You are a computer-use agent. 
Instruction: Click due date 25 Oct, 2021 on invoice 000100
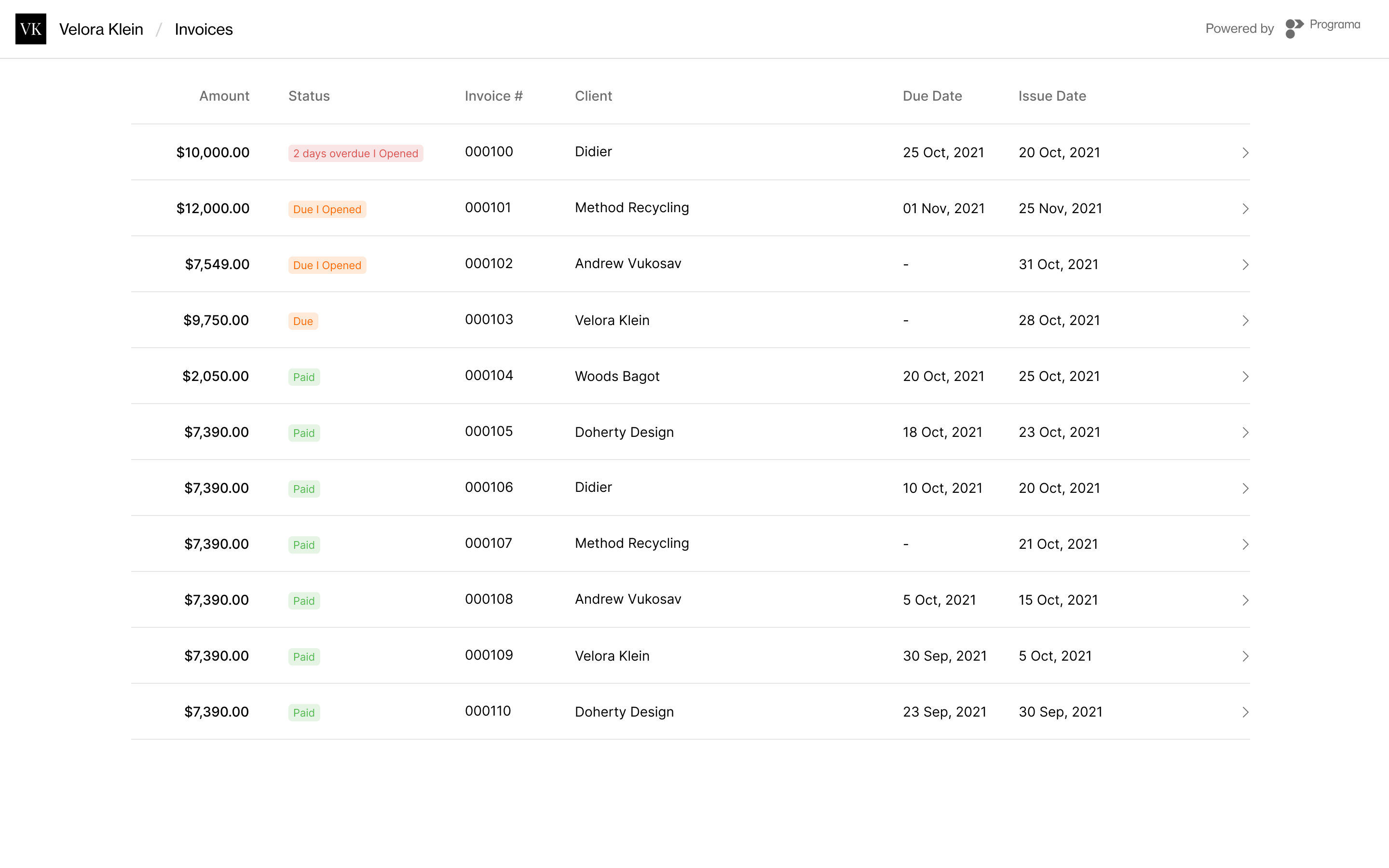pyautogui.click(x=943, y=153)
